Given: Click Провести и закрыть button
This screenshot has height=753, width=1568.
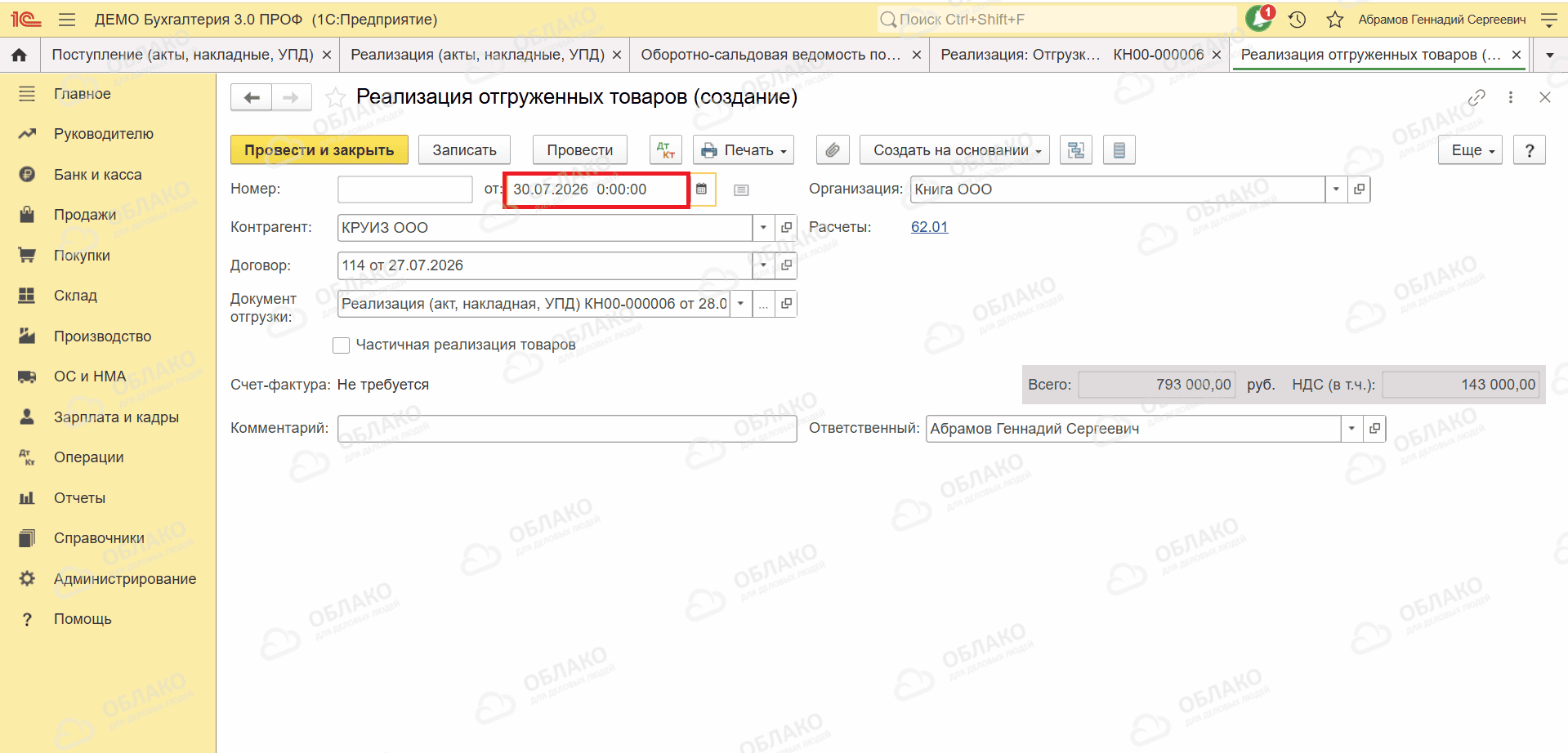Looking at the screenshot, I should point(319,150).
